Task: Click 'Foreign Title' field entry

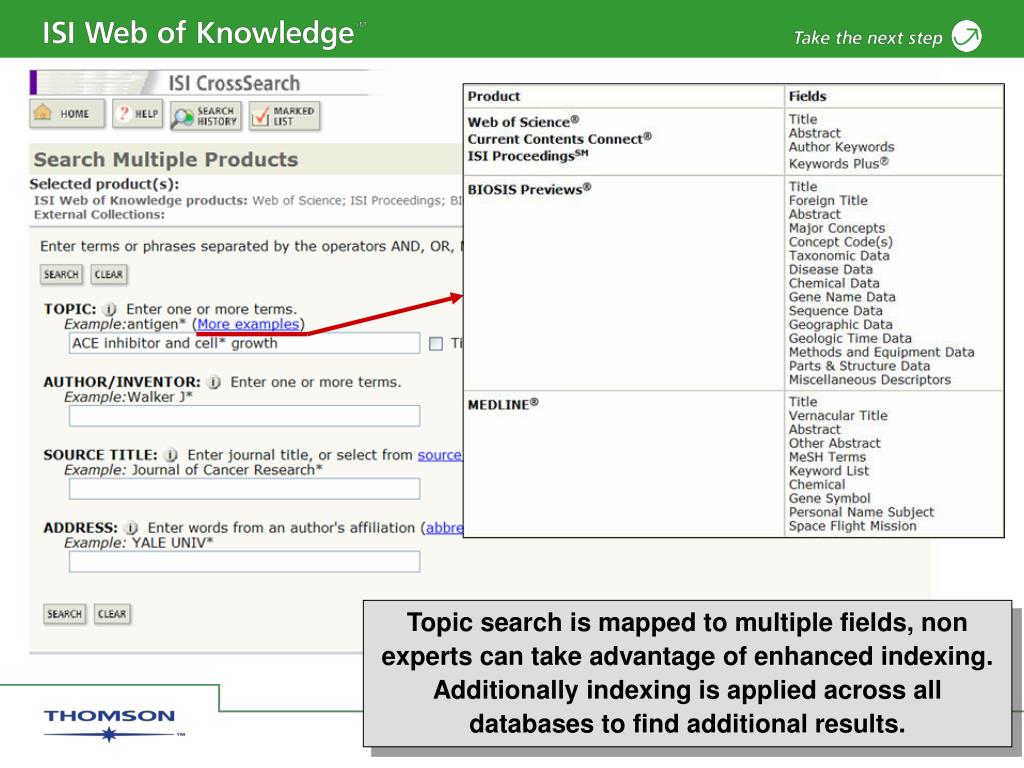Action: (828, 200)
